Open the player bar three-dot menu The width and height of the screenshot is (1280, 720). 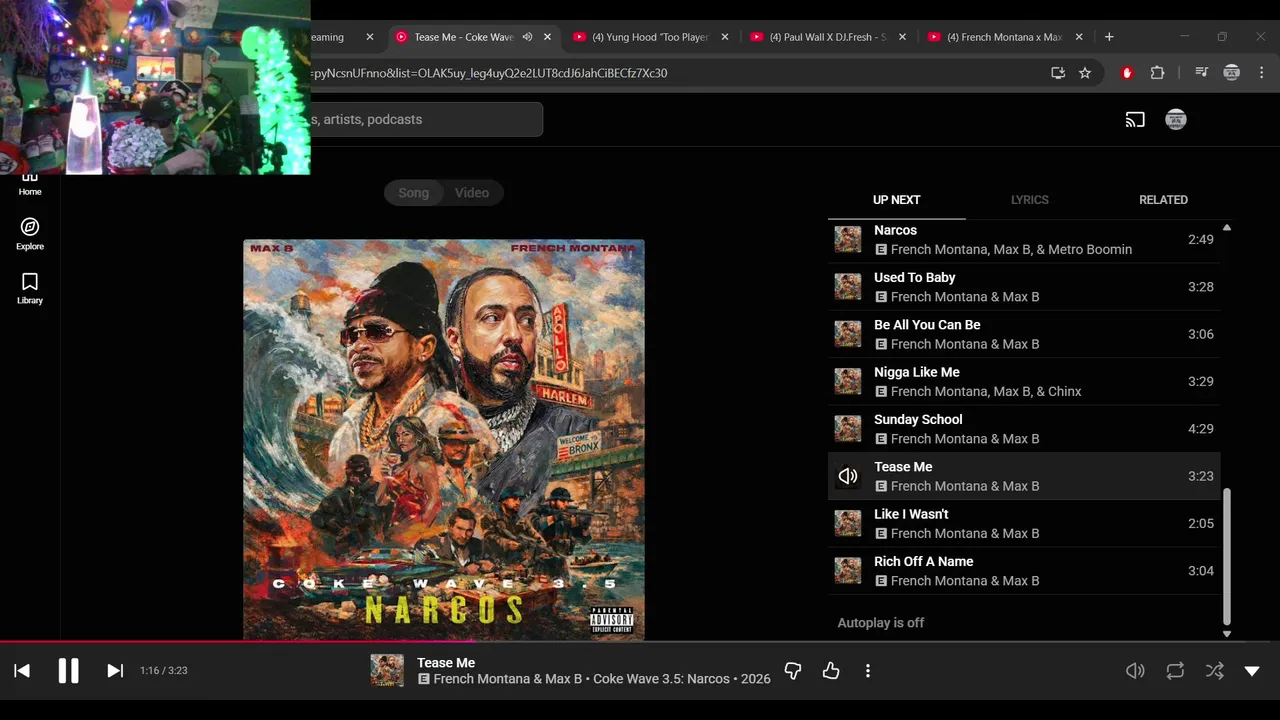click(x=868, y=671)
